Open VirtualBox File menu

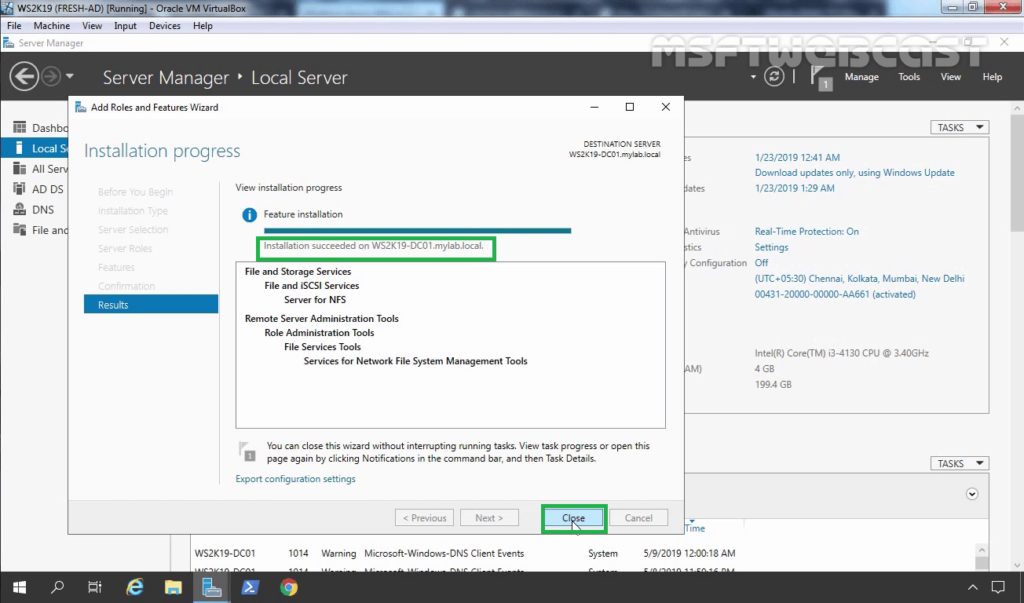coord(14,25)
